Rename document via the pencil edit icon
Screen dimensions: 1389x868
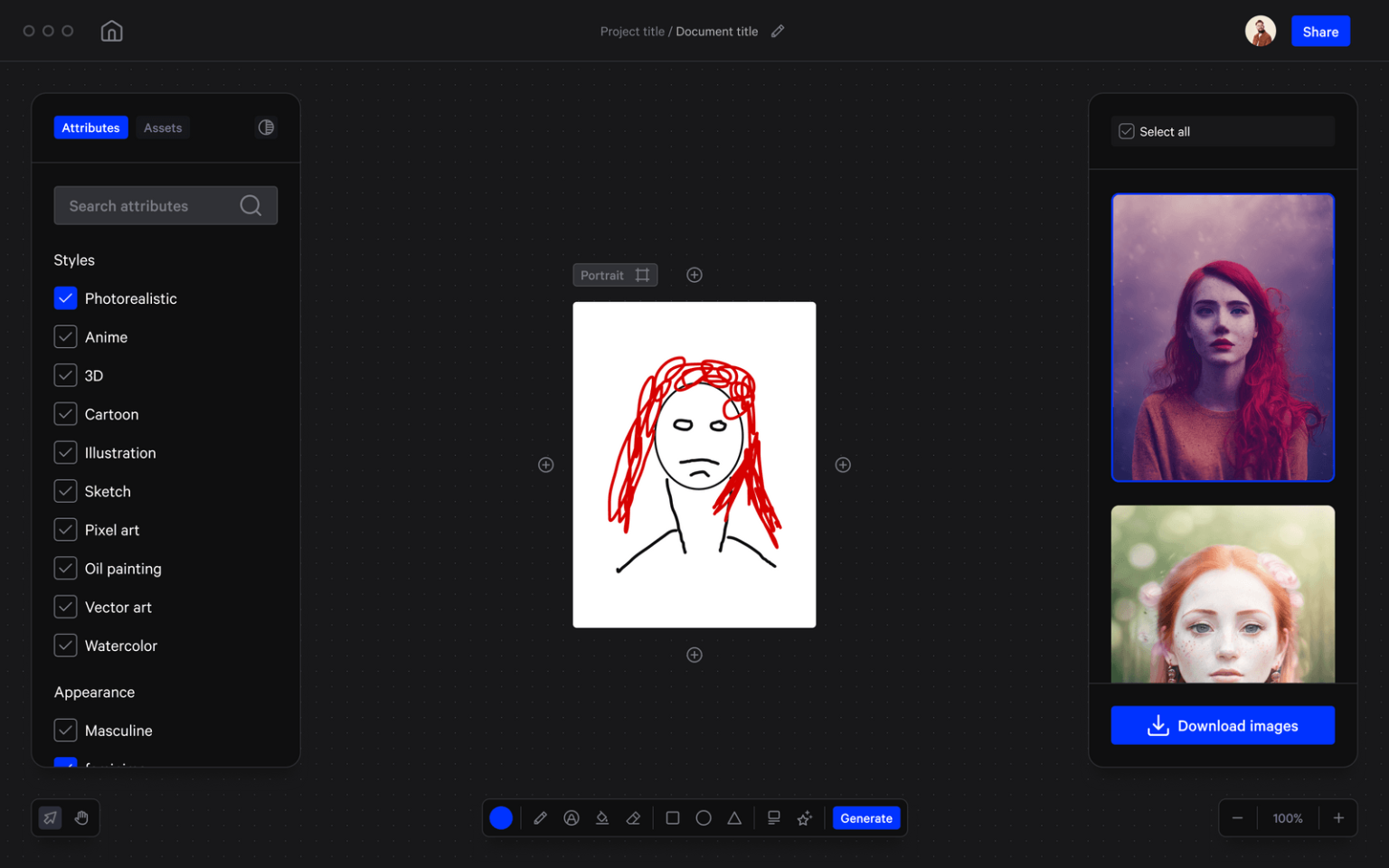(778, 31)
